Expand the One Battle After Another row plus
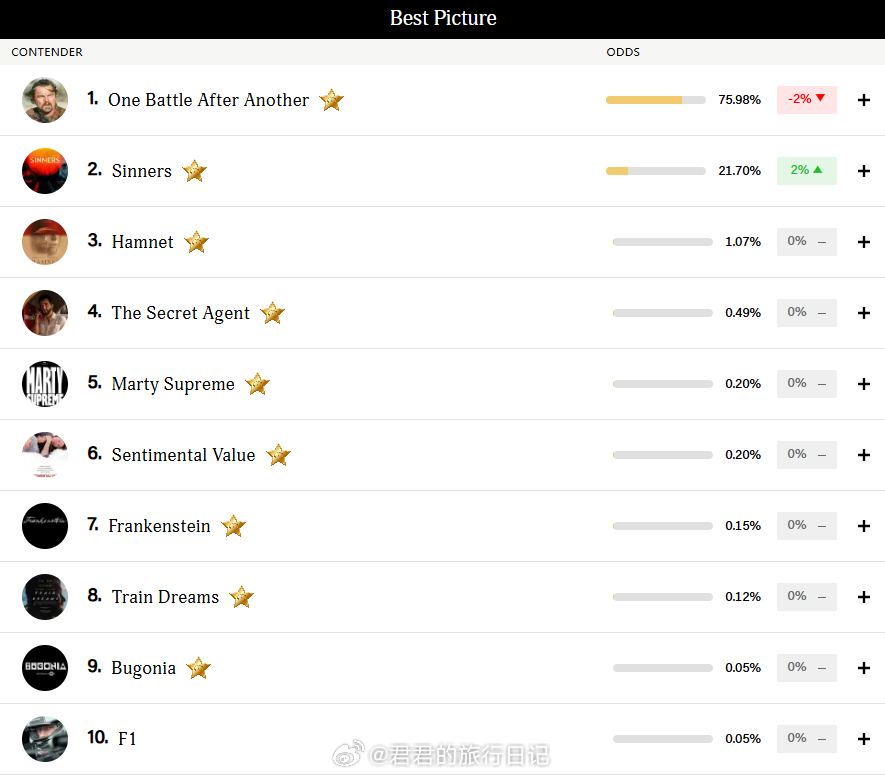This screenshot has width=885, height=775. click(x=864, y=100)
